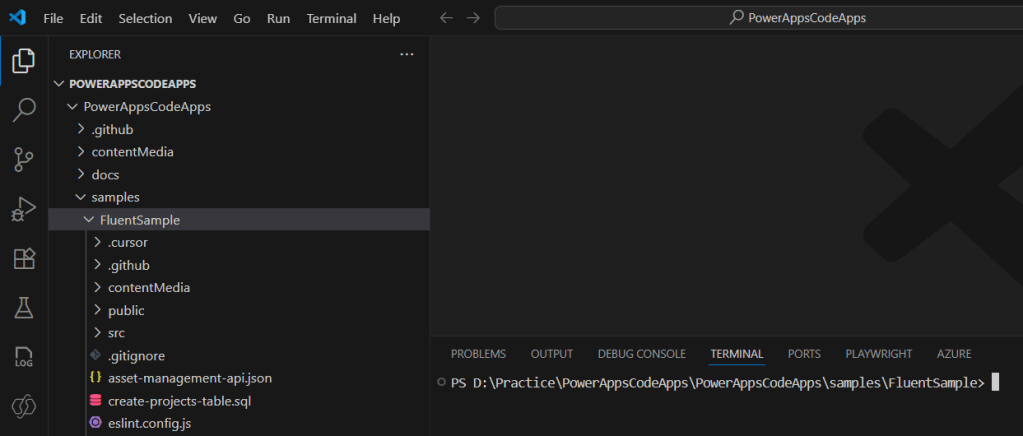The image size is (1023, 436).
Task: Expand the src folder
Action: pyautogui.click(x=116, y=333)
